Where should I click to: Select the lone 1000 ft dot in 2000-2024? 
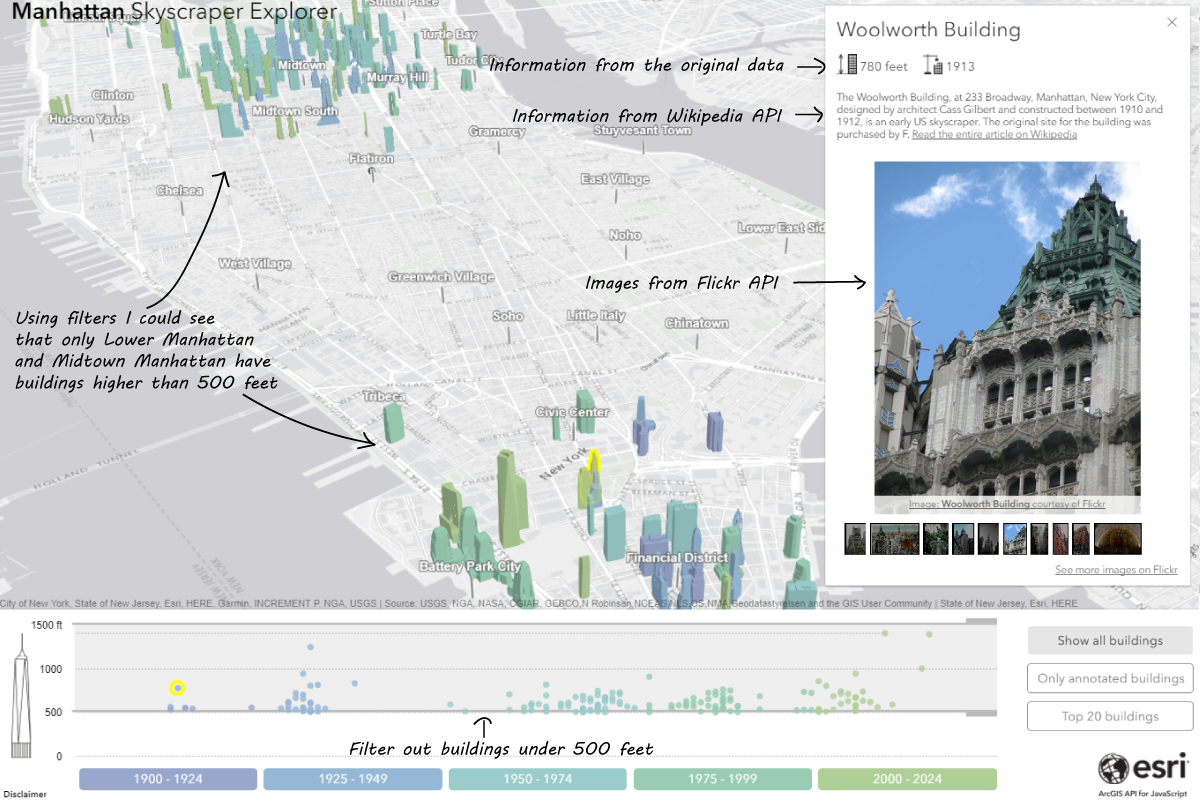pos(921,668)
